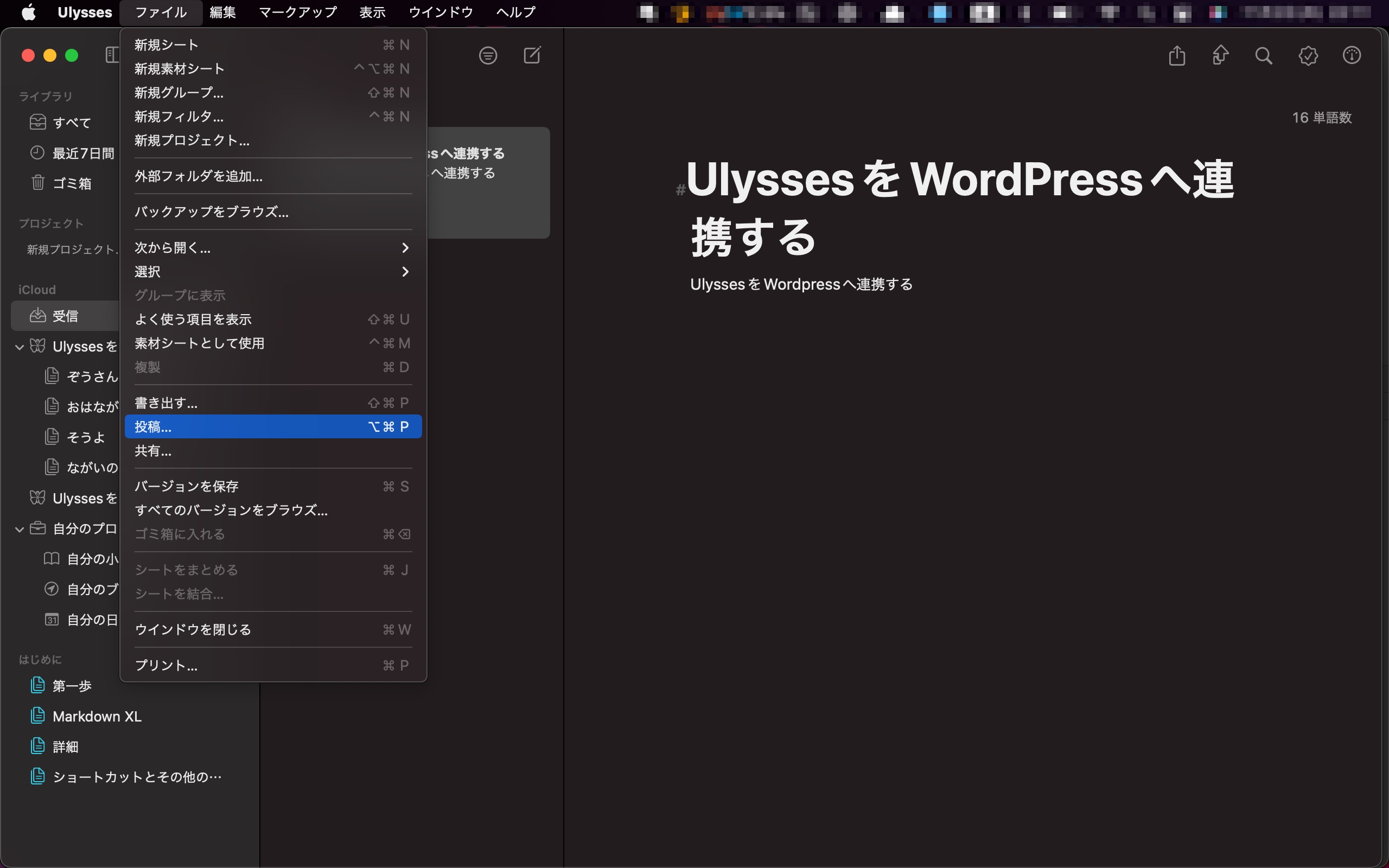Expand the 次から開く… submenu
The image size is (1389, 868).
273,248
